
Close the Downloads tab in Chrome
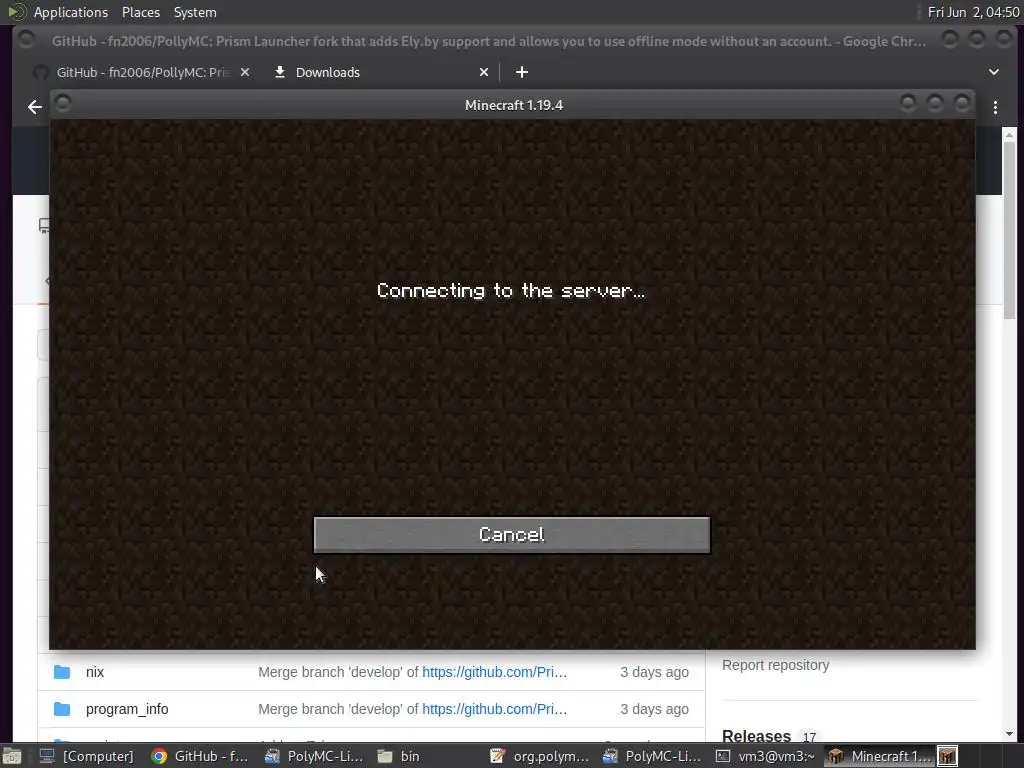click(484, 72)
